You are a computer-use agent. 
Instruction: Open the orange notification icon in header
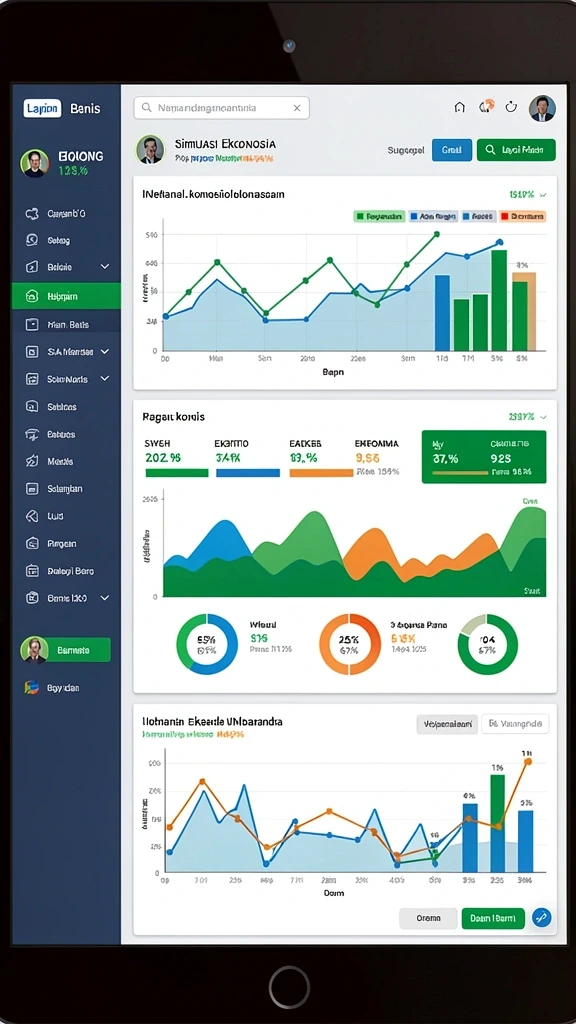[486, 107]
